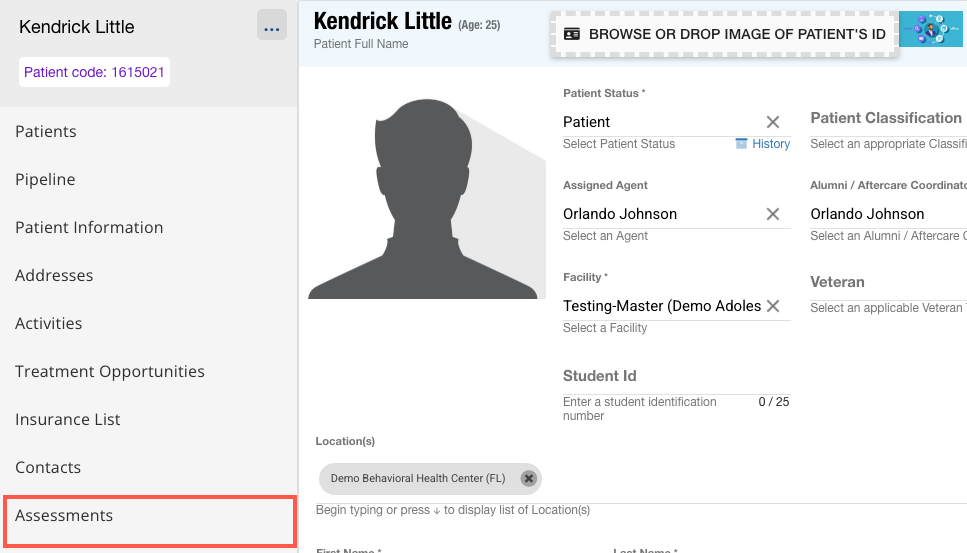Open the three-dot patient options menu
This screenshot has height=553, width=967.
coord(271,27)
